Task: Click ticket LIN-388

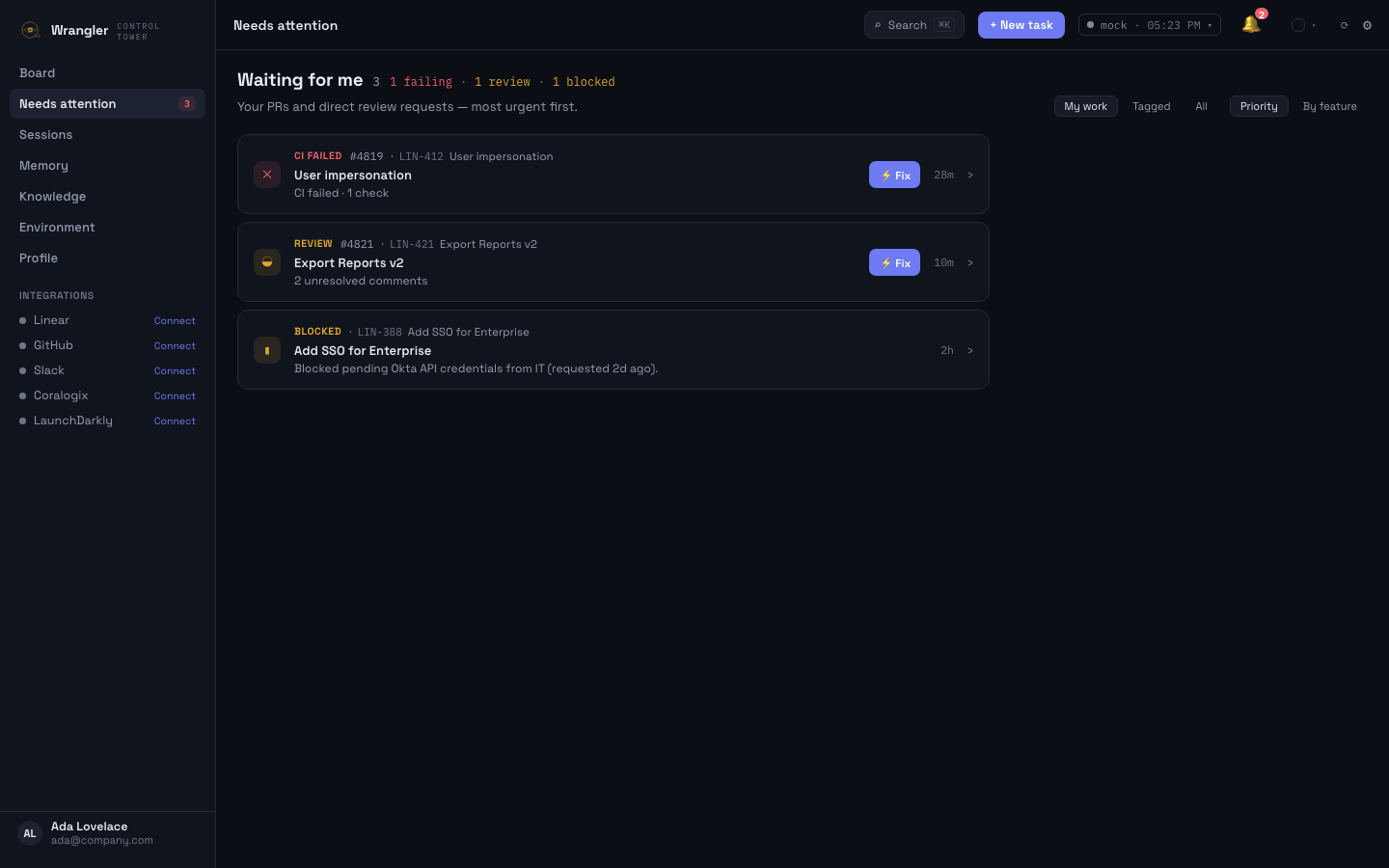Action: tap(380, 332)
